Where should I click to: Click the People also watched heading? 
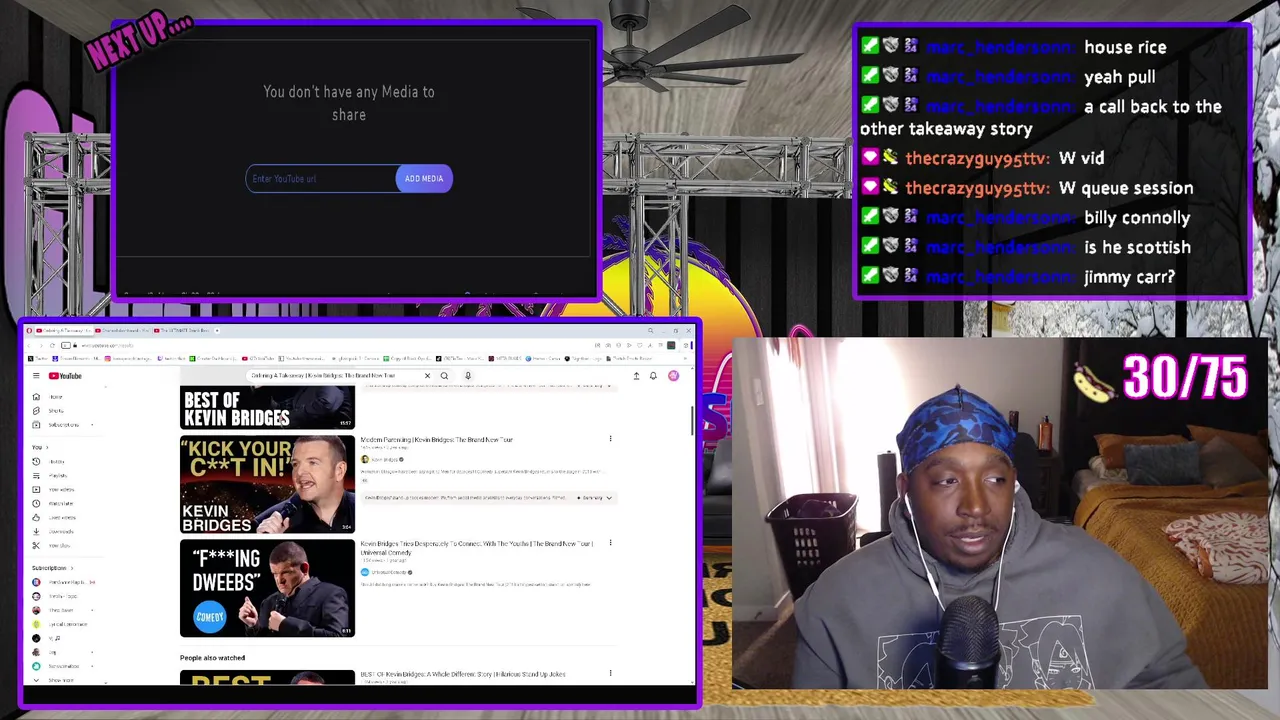click(x=212, y=658)
